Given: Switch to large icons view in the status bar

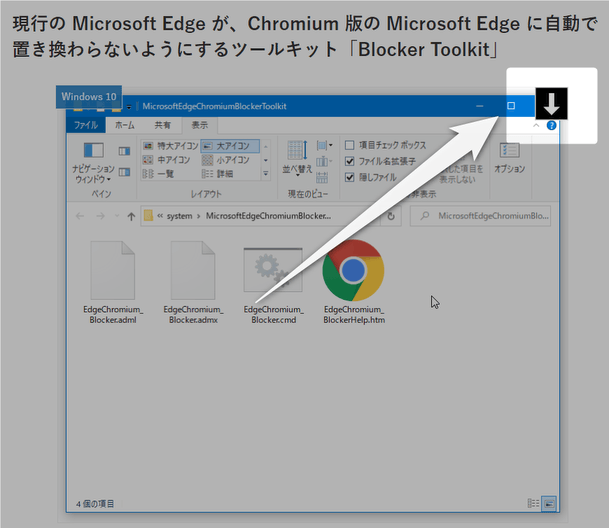Looking at the screenshot, I should [549, 504].
